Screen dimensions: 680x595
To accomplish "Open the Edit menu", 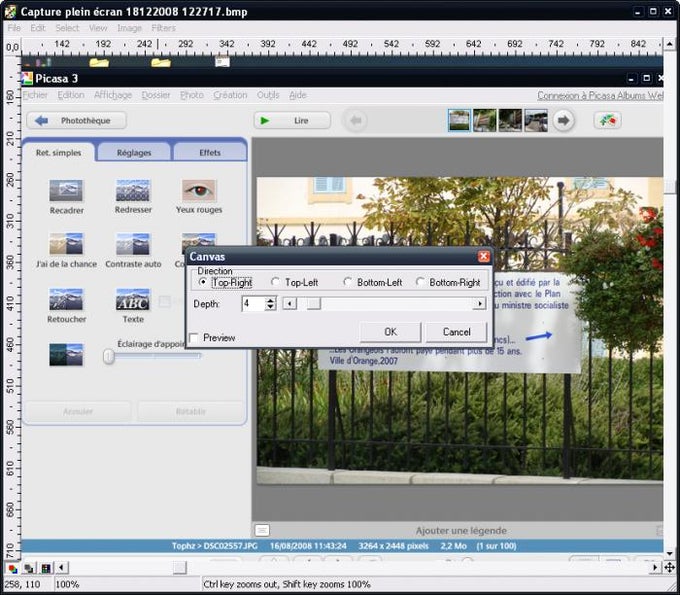I will (38, 28).
